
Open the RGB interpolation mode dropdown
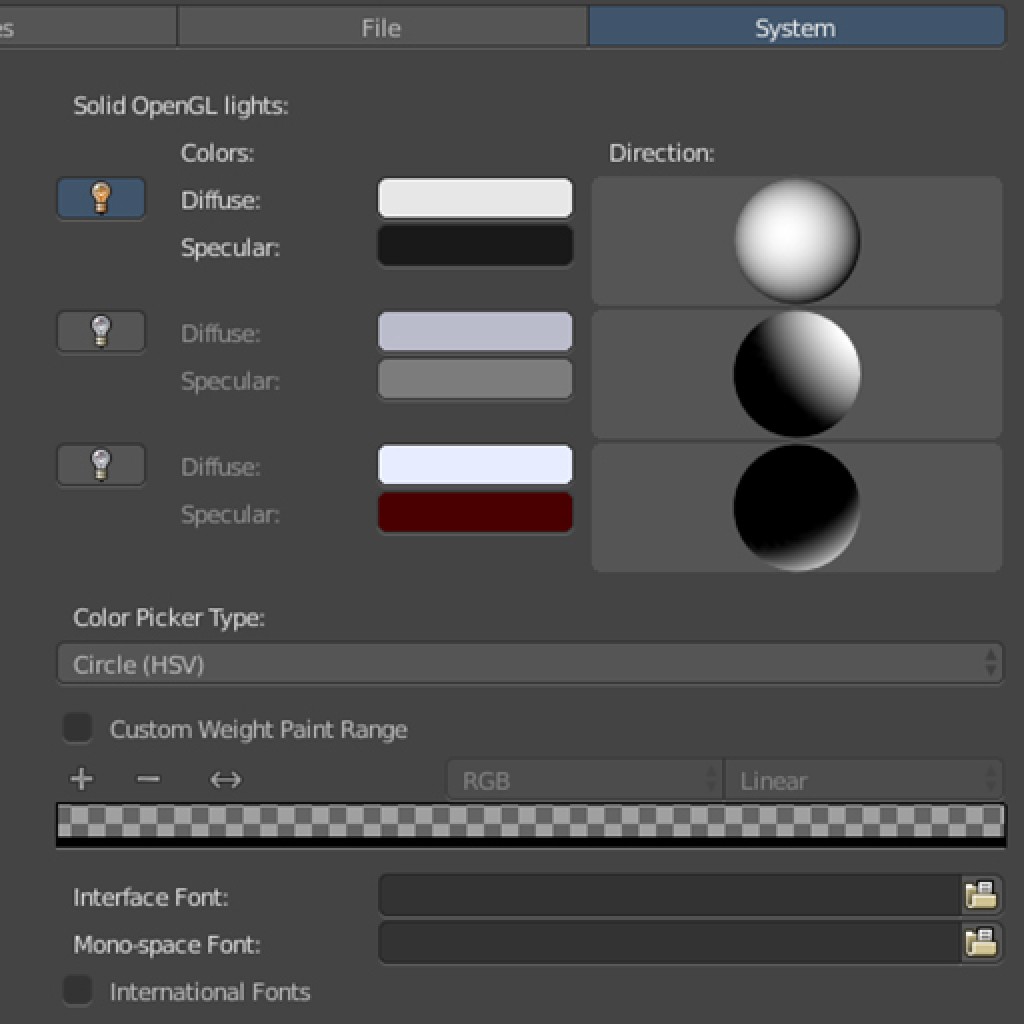(584, 779)
